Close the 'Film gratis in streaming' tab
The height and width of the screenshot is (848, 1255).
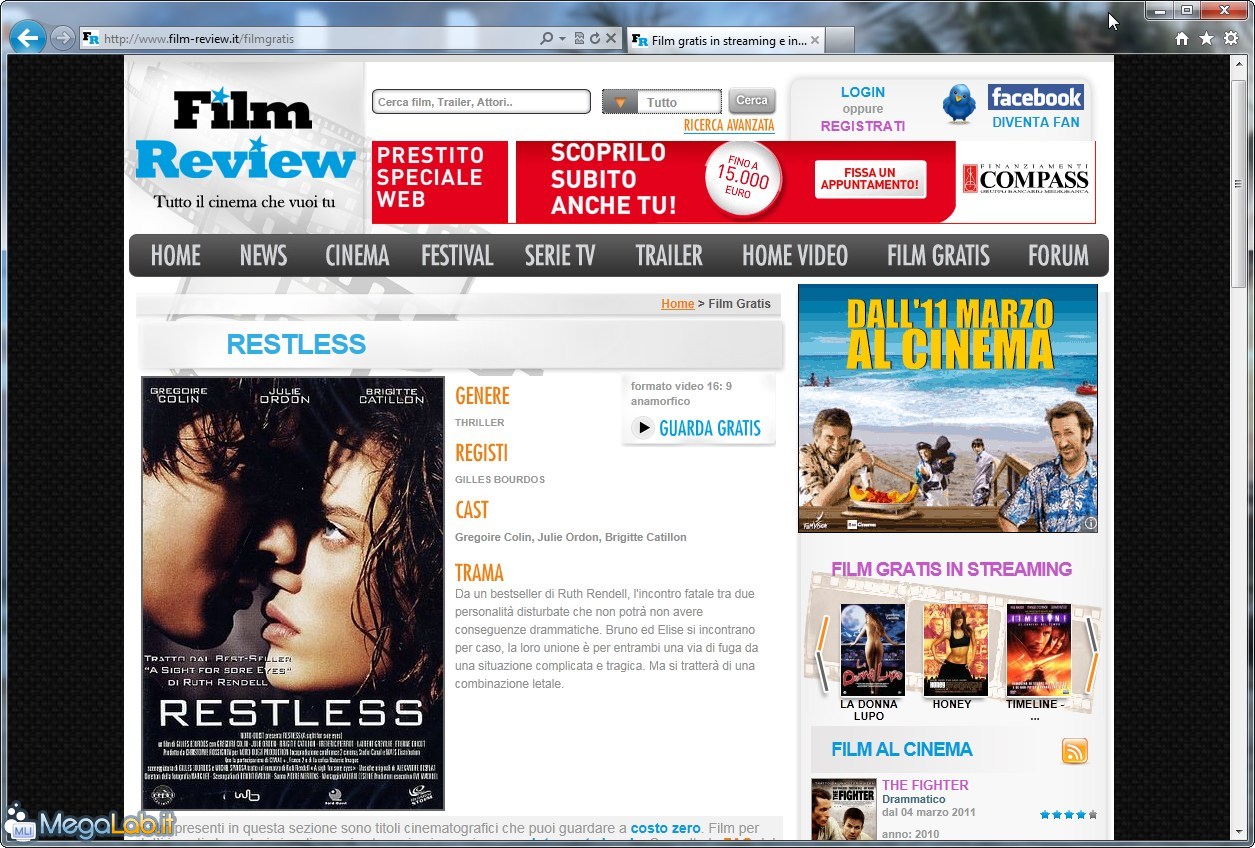[x=815, y=41]
